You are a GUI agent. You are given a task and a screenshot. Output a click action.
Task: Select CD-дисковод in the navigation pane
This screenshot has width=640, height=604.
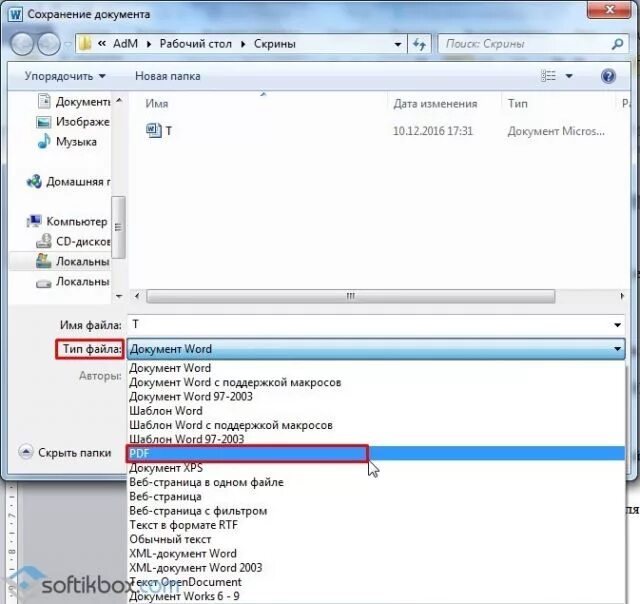click(73, 241)
